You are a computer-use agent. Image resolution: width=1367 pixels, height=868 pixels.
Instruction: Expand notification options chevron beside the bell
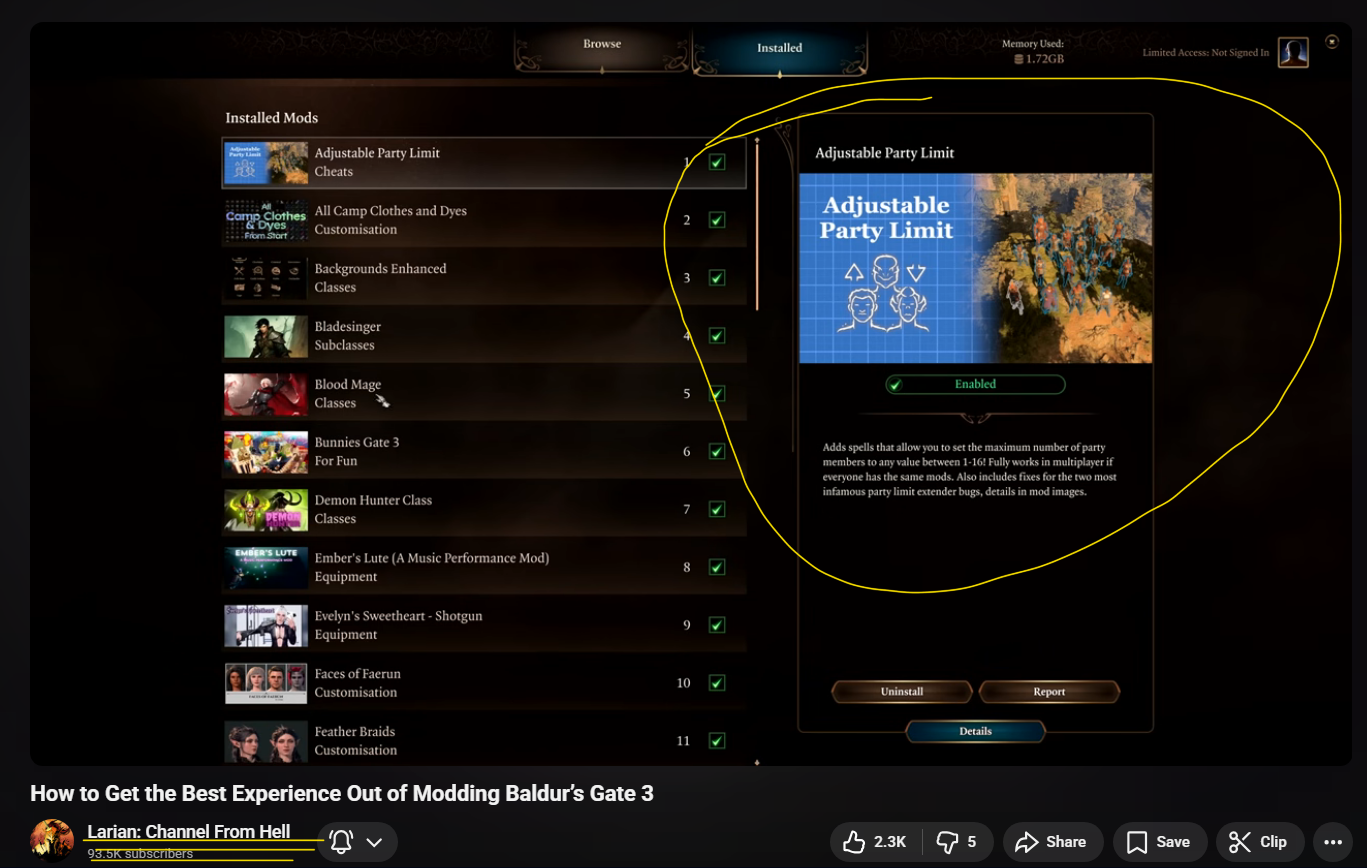pyautogui.click(x=375, y=842)
